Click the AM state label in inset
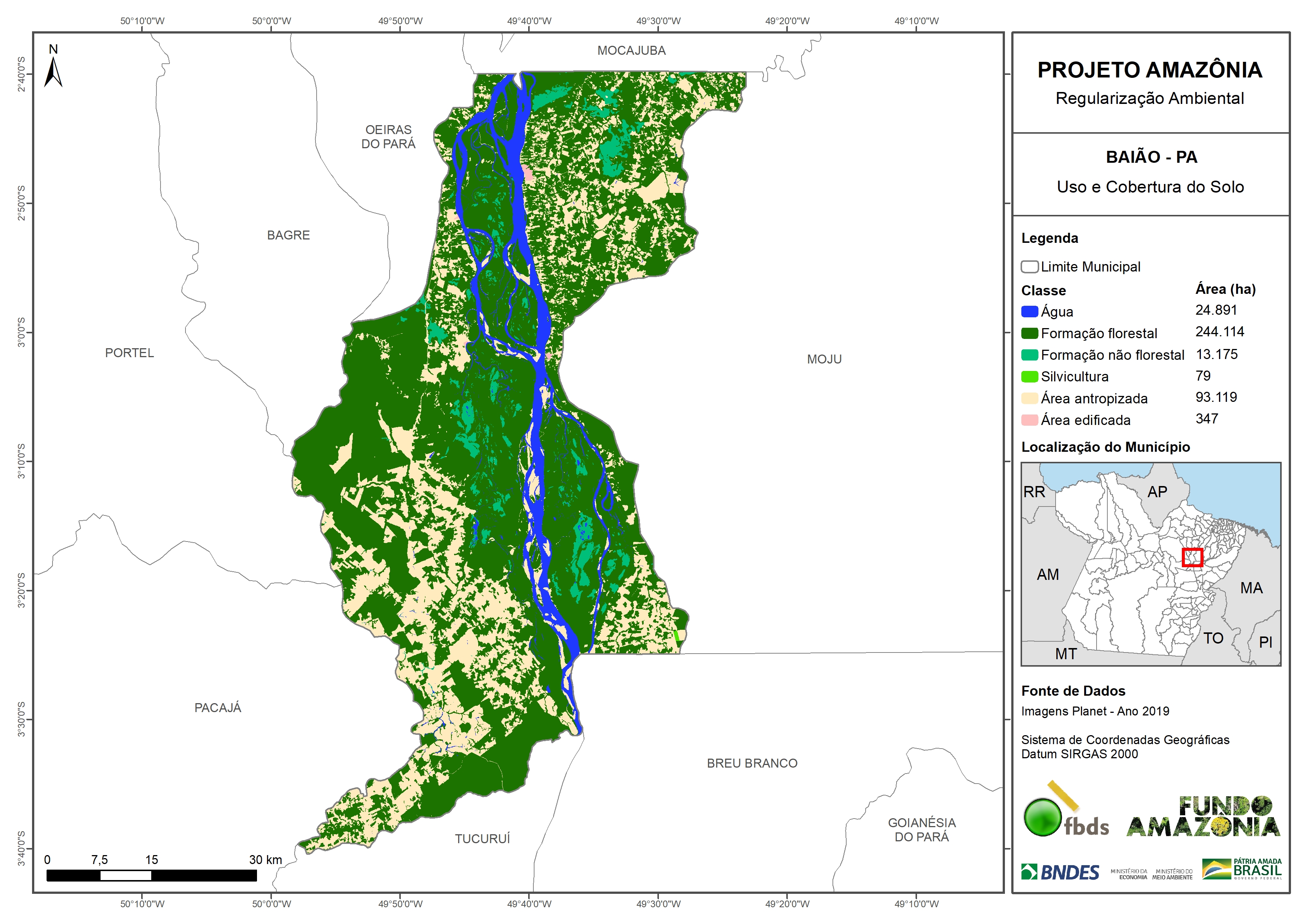 1047,574
